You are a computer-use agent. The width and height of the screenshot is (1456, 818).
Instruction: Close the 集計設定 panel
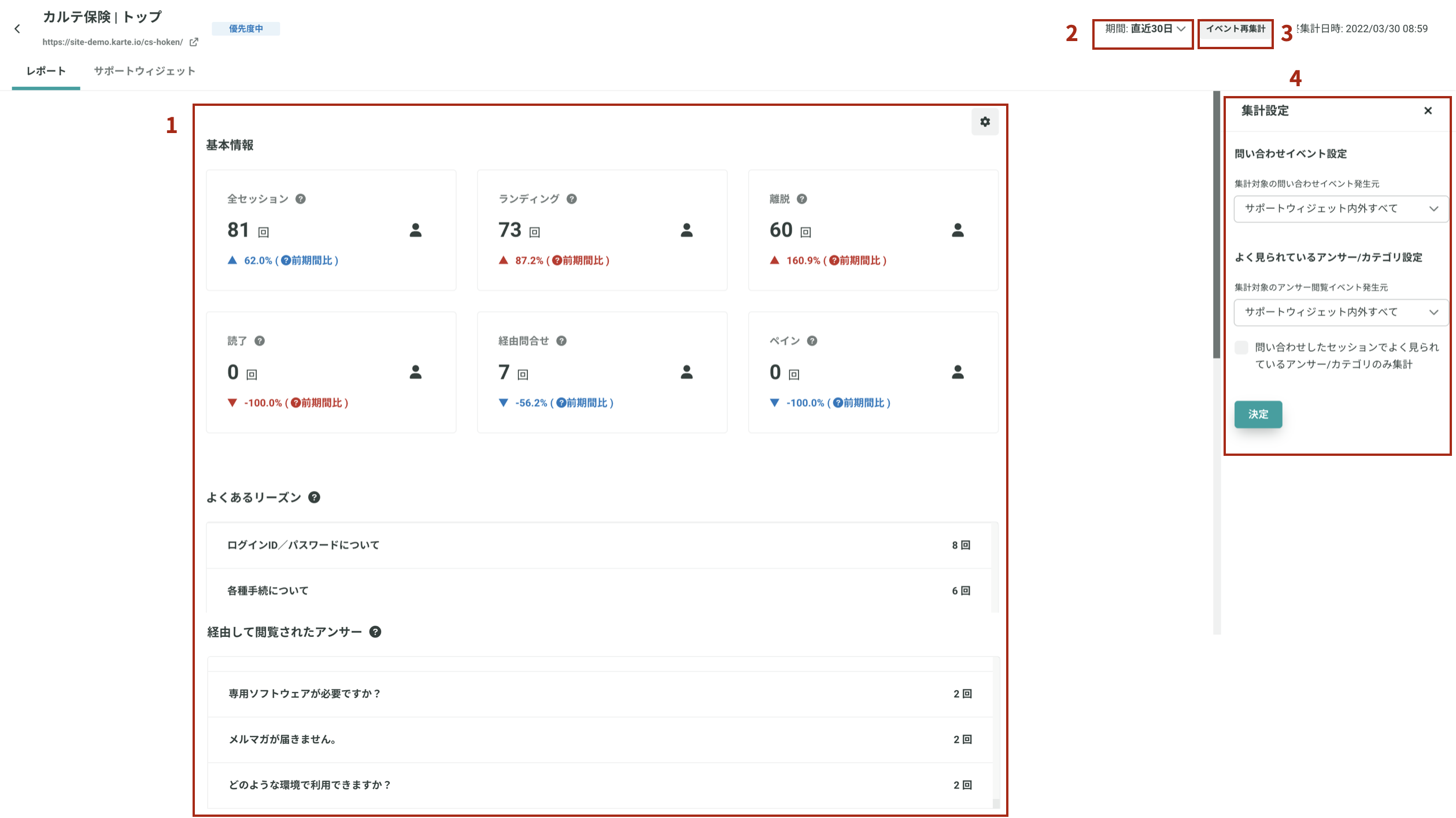click(1428, 110)
